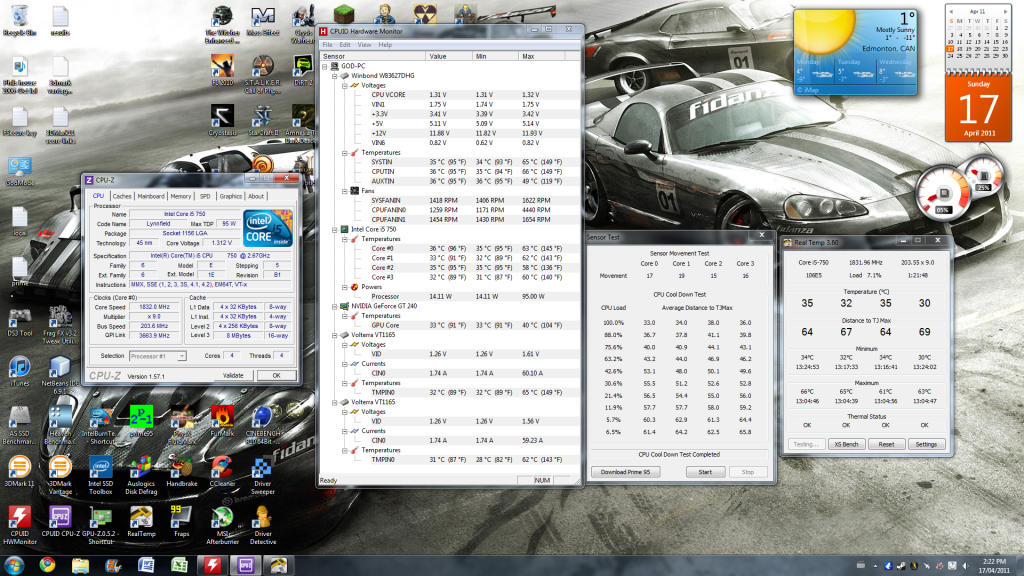This screenshot has width=1024, height=576.
Task: Switch to SPD tab in CPU-Z
Action: point(205,196)
